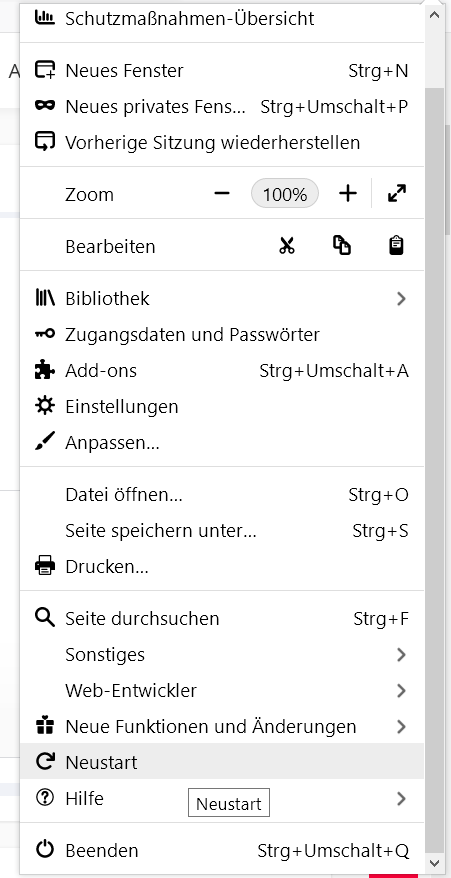
Task: Select the Neustart menu entry
Action: (x=222, y=762)
